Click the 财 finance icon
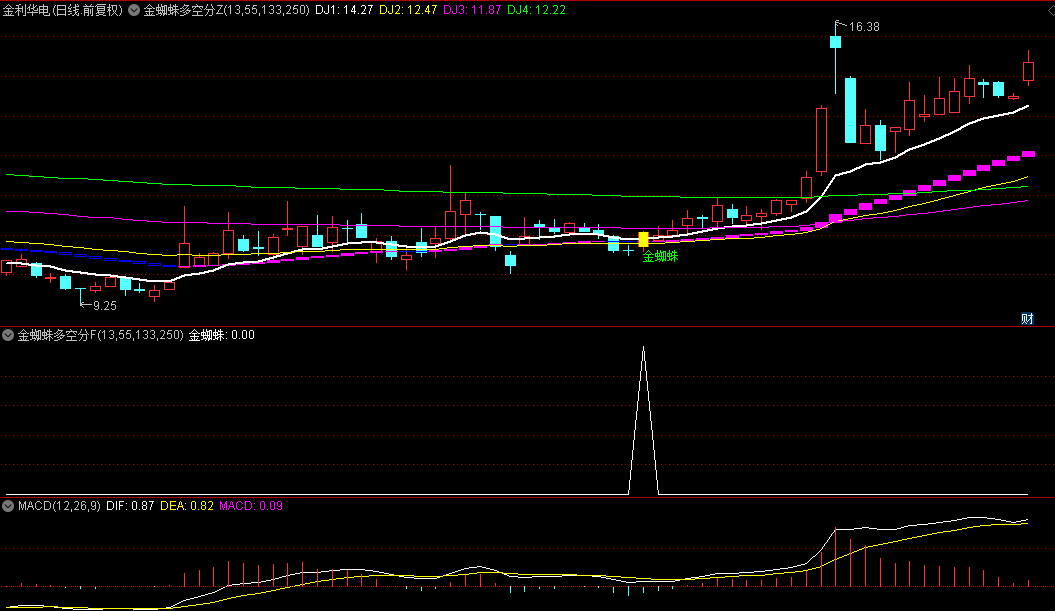The width and height of the screenshot is (1055, 611). (1026, 319)
